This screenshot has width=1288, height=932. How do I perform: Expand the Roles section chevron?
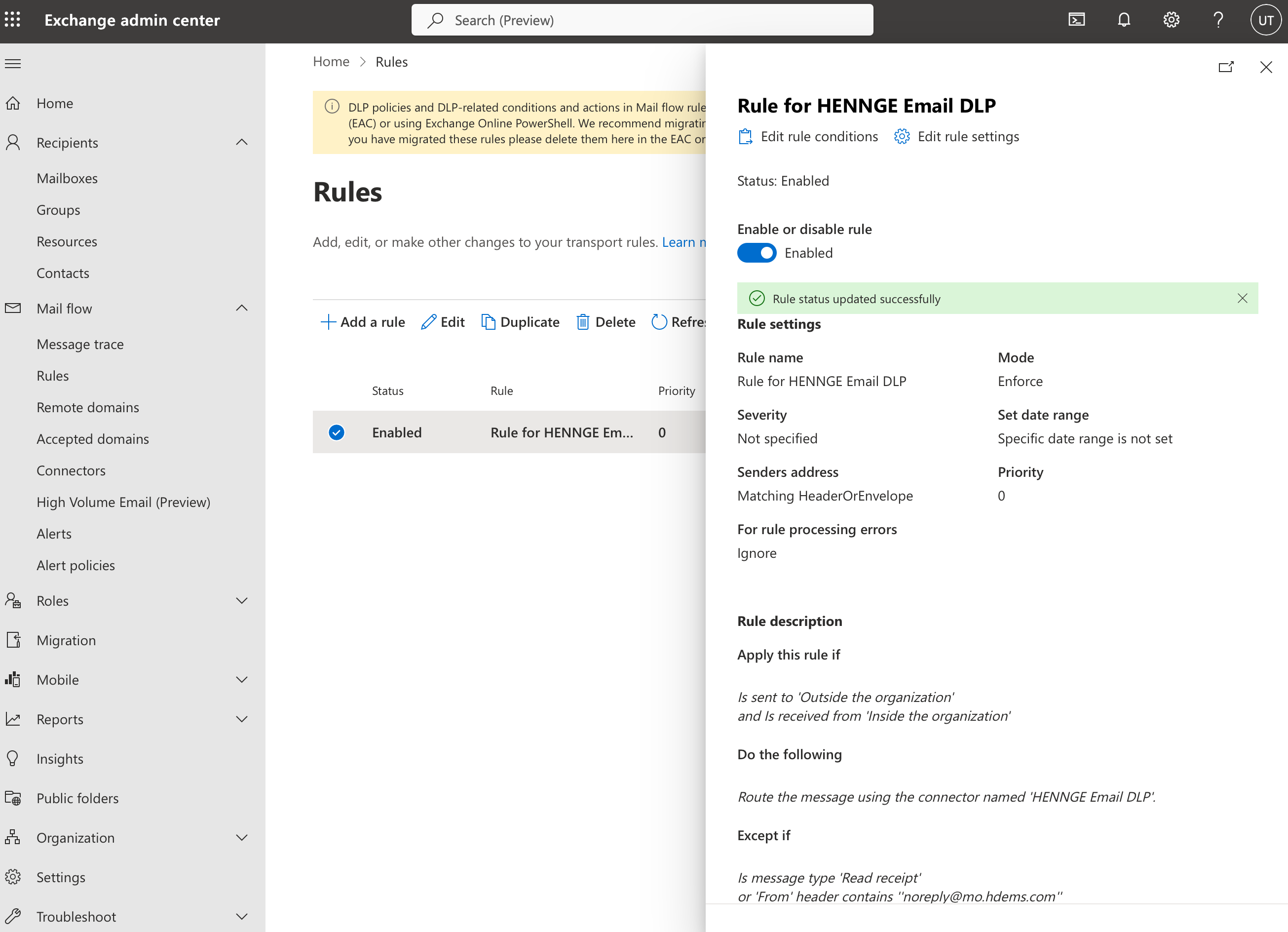point(242,600)
